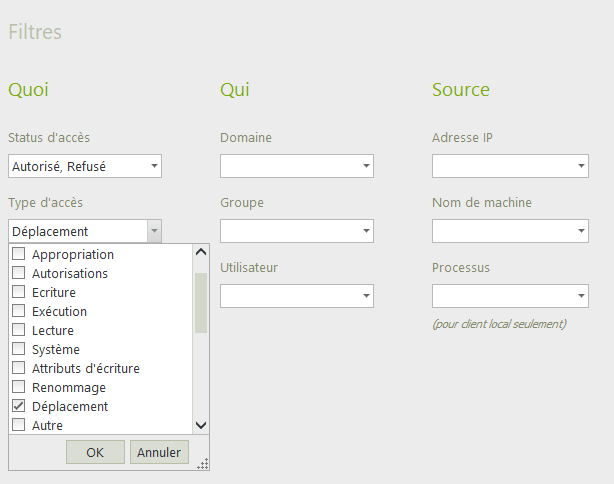The image size is (614, 484).
Task: Check the Renommage checkbox
Action: 18,387
